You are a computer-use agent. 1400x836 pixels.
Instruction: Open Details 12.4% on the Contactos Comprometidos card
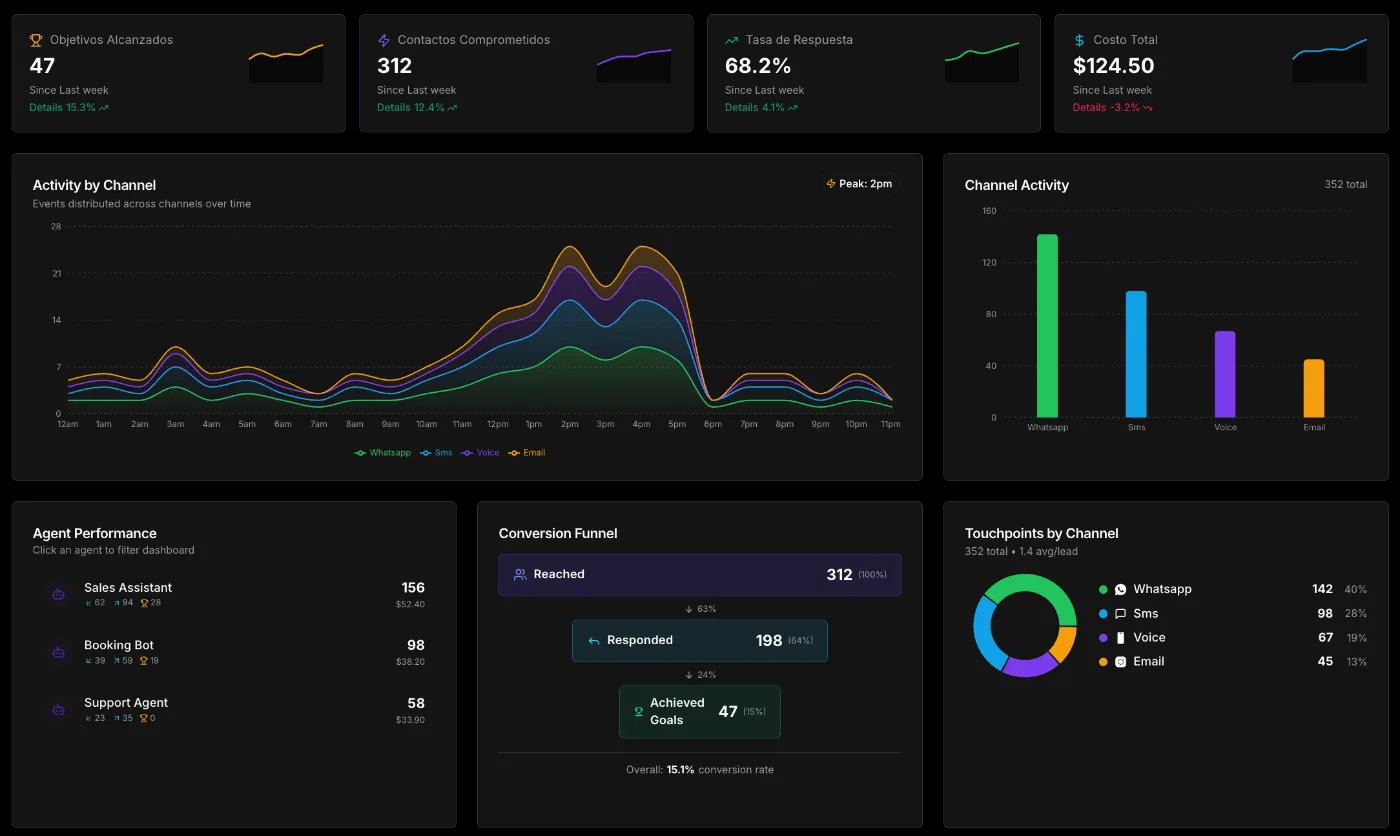click(x=417, y=108)
